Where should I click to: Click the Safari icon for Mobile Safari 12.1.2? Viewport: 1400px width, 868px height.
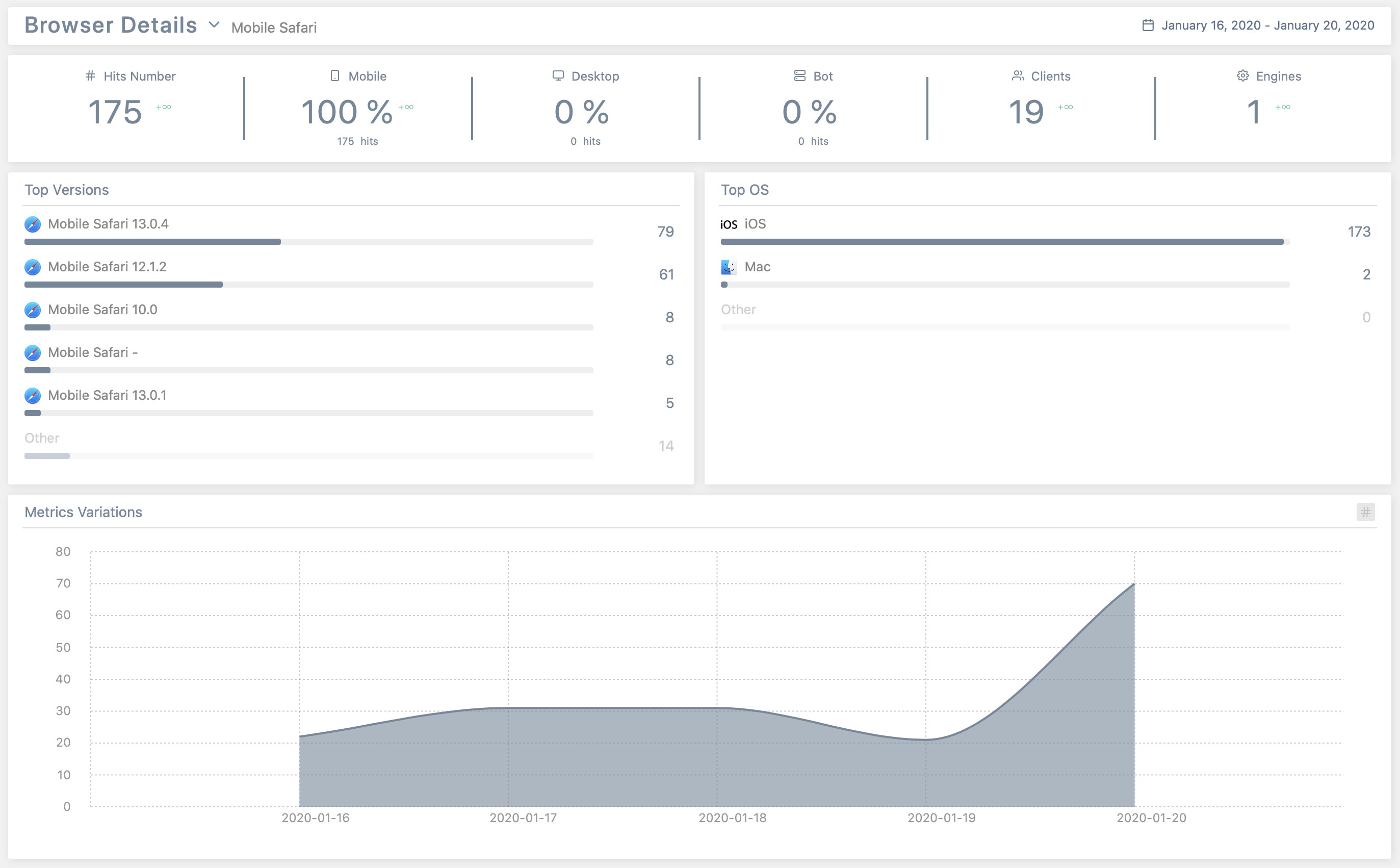pyautogui.click(x=33, y=267)
